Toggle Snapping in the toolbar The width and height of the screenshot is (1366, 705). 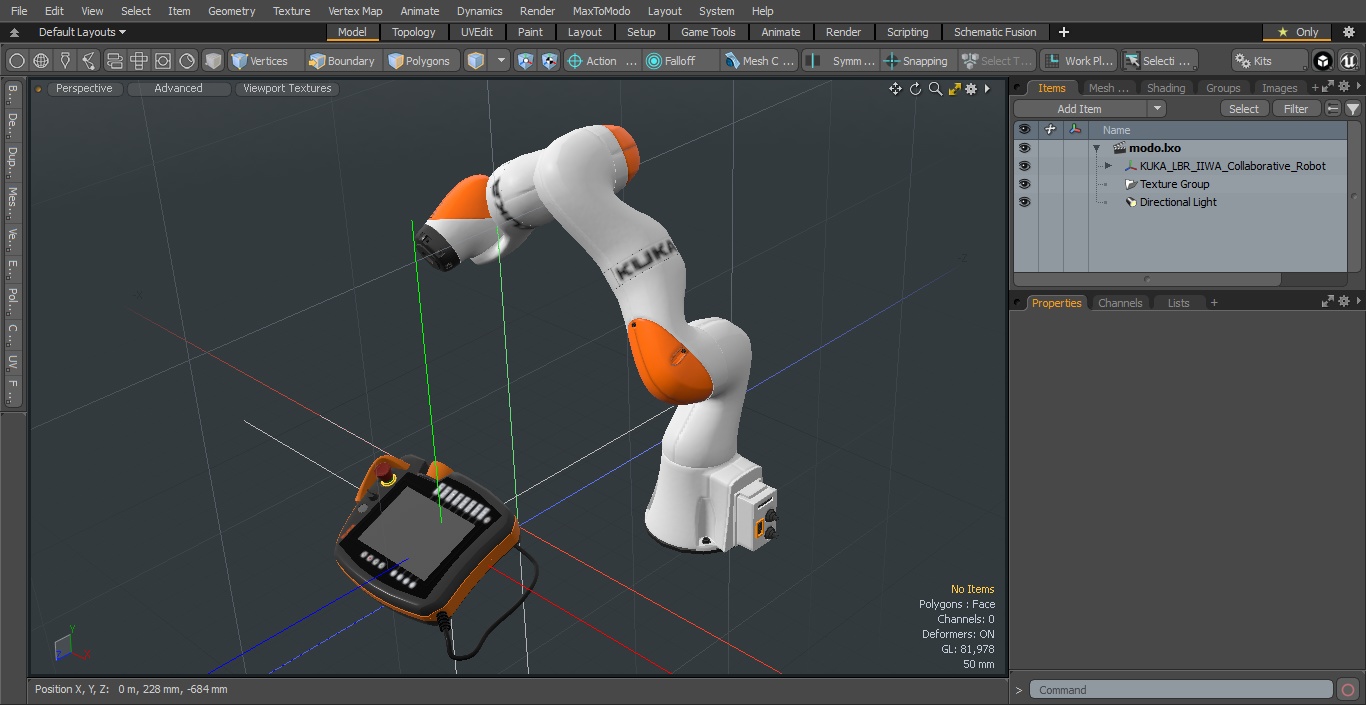916,61
